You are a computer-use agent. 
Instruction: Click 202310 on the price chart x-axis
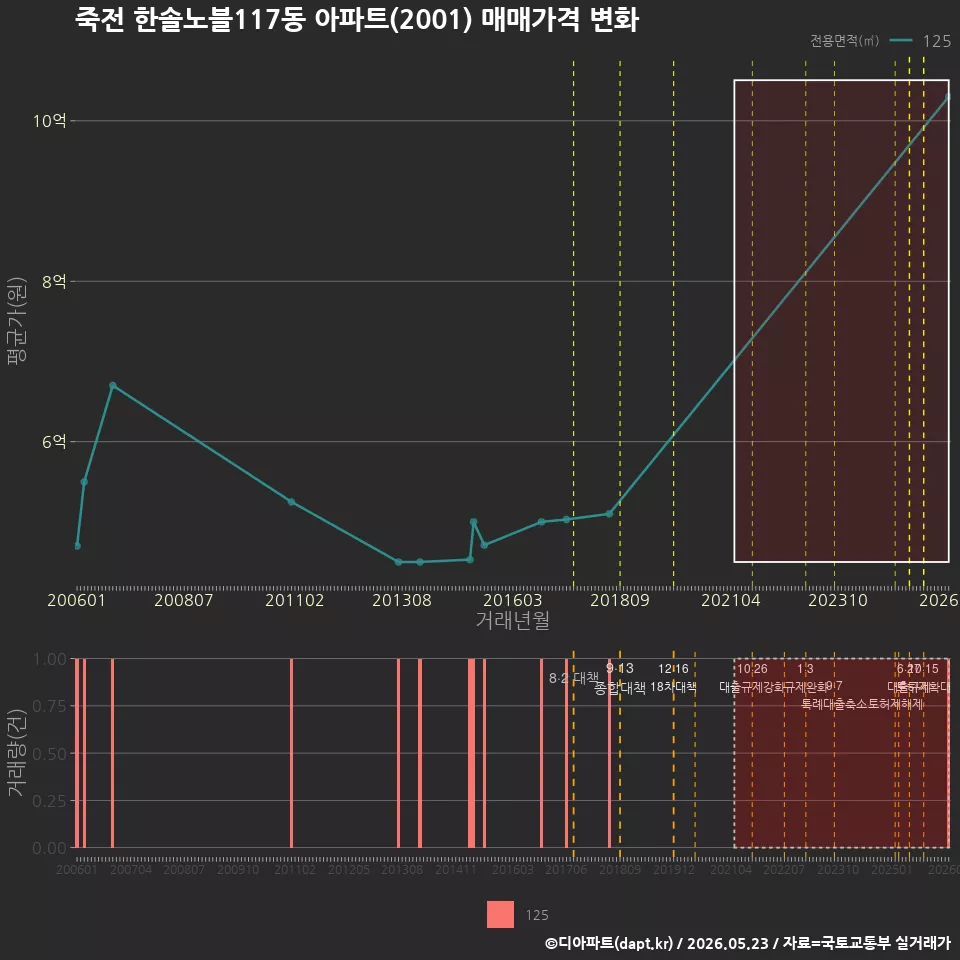pos(838,600)
